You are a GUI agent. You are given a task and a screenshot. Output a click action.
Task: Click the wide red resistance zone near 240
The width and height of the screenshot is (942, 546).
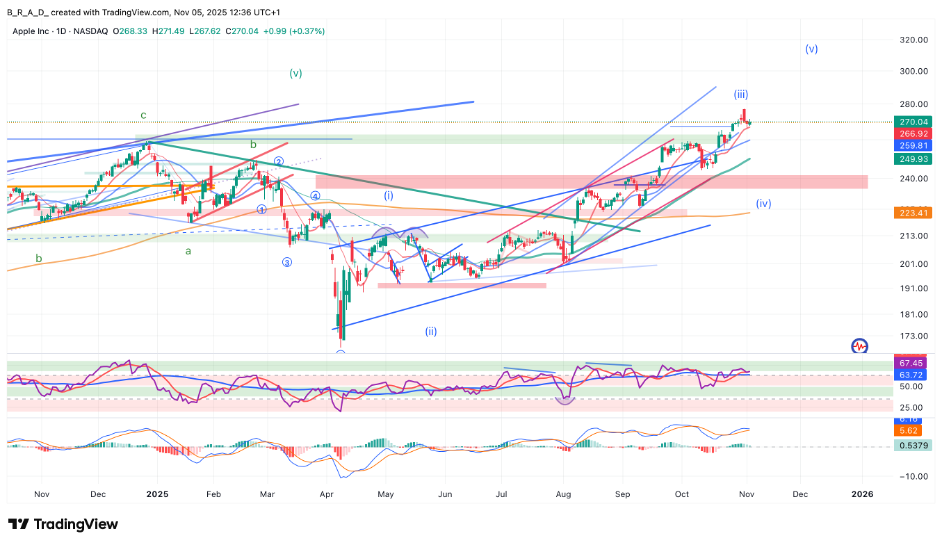coord(590,182)
